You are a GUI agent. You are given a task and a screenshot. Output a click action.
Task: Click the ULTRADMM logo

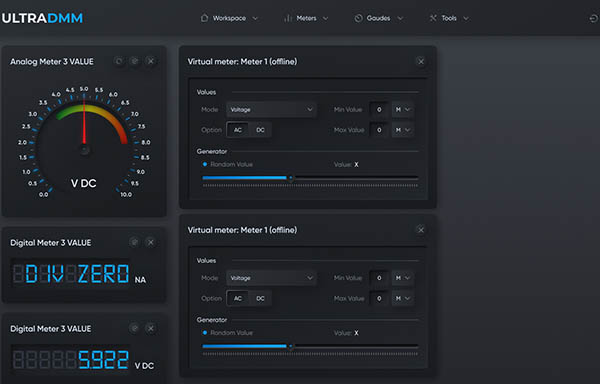42,18
